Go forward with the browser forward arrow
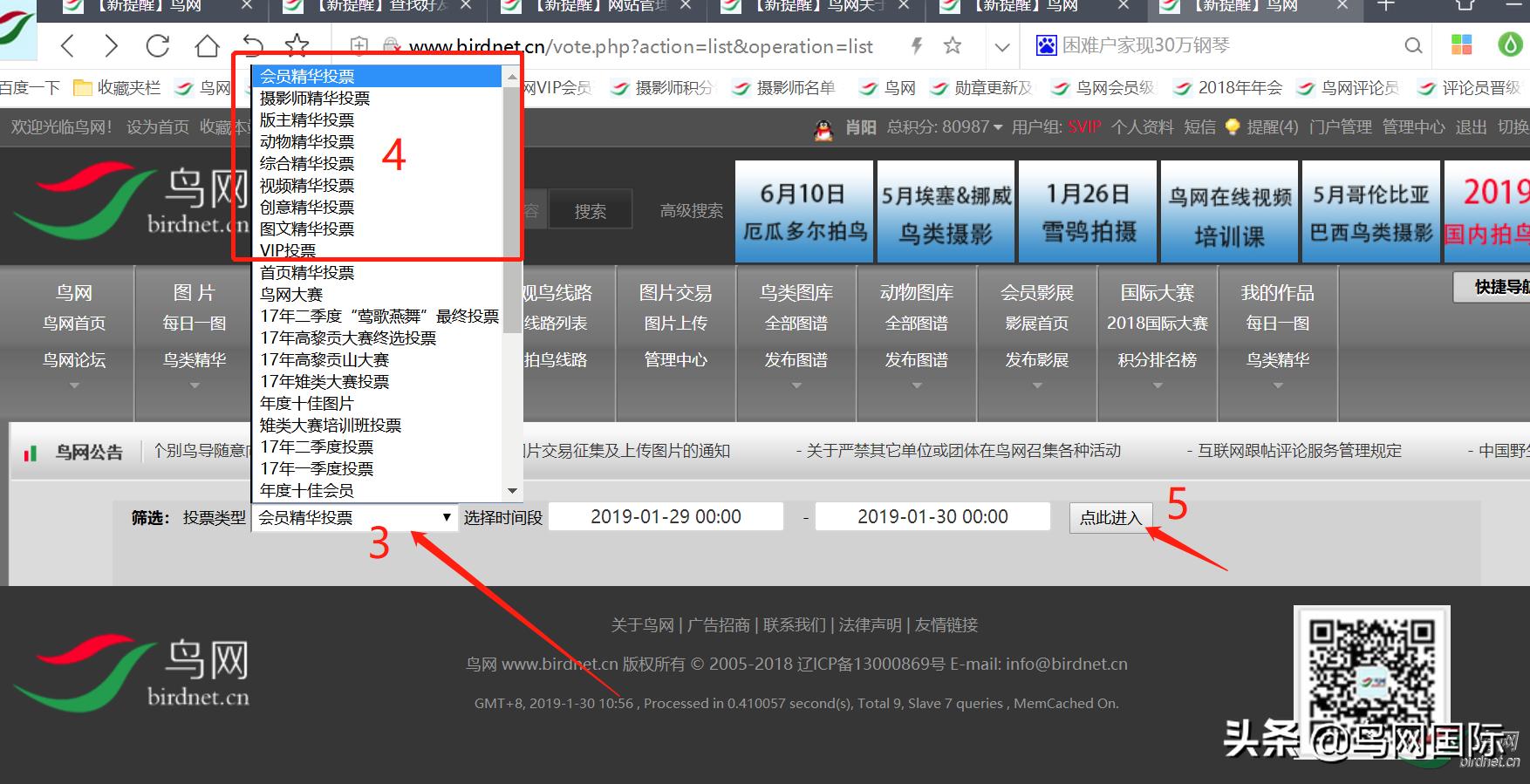 111,45
